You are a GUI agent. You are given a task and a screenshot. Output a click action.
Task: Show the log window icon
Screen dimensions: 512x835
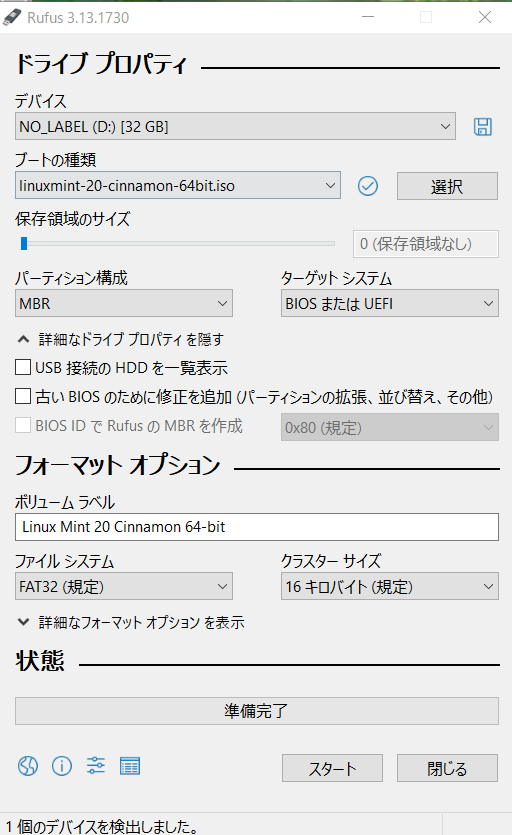(130, 766)
